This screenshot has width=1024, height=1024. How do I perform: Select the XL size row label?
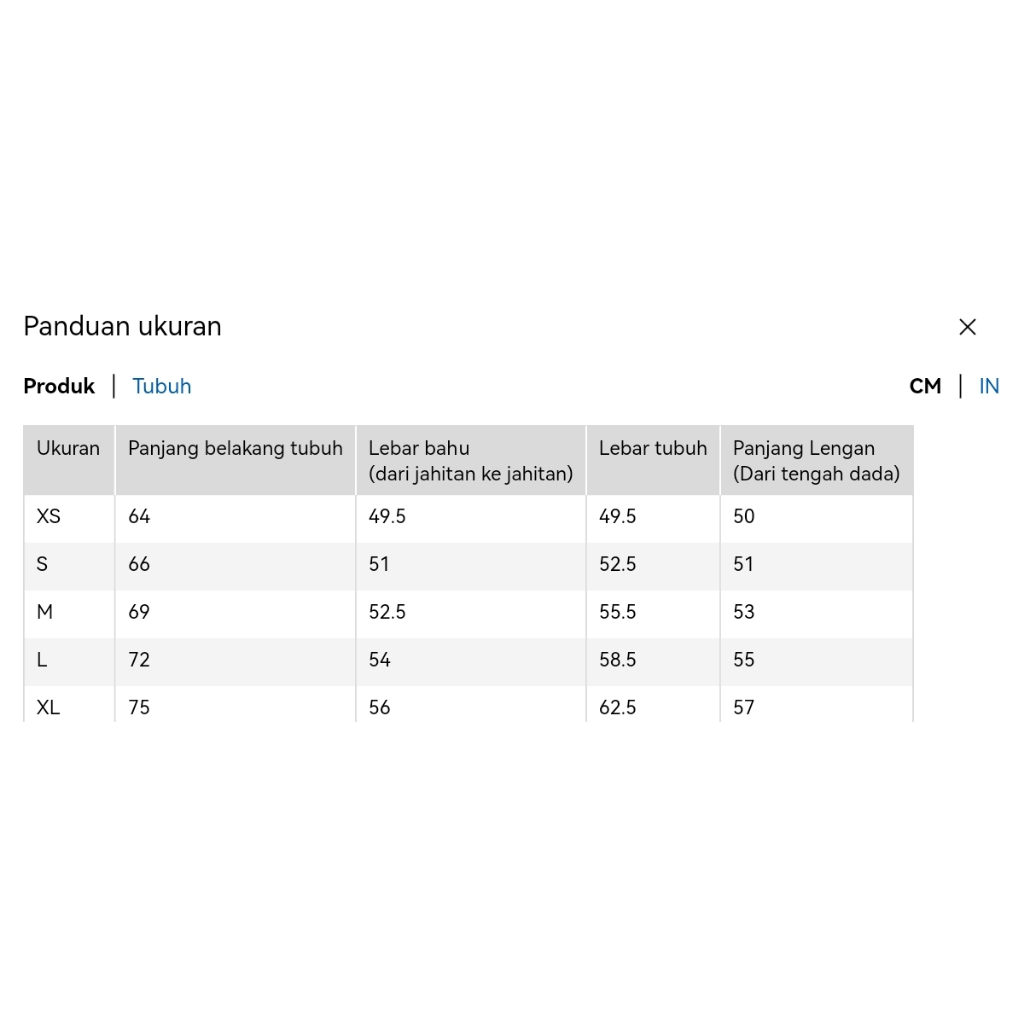coord(48,707)
